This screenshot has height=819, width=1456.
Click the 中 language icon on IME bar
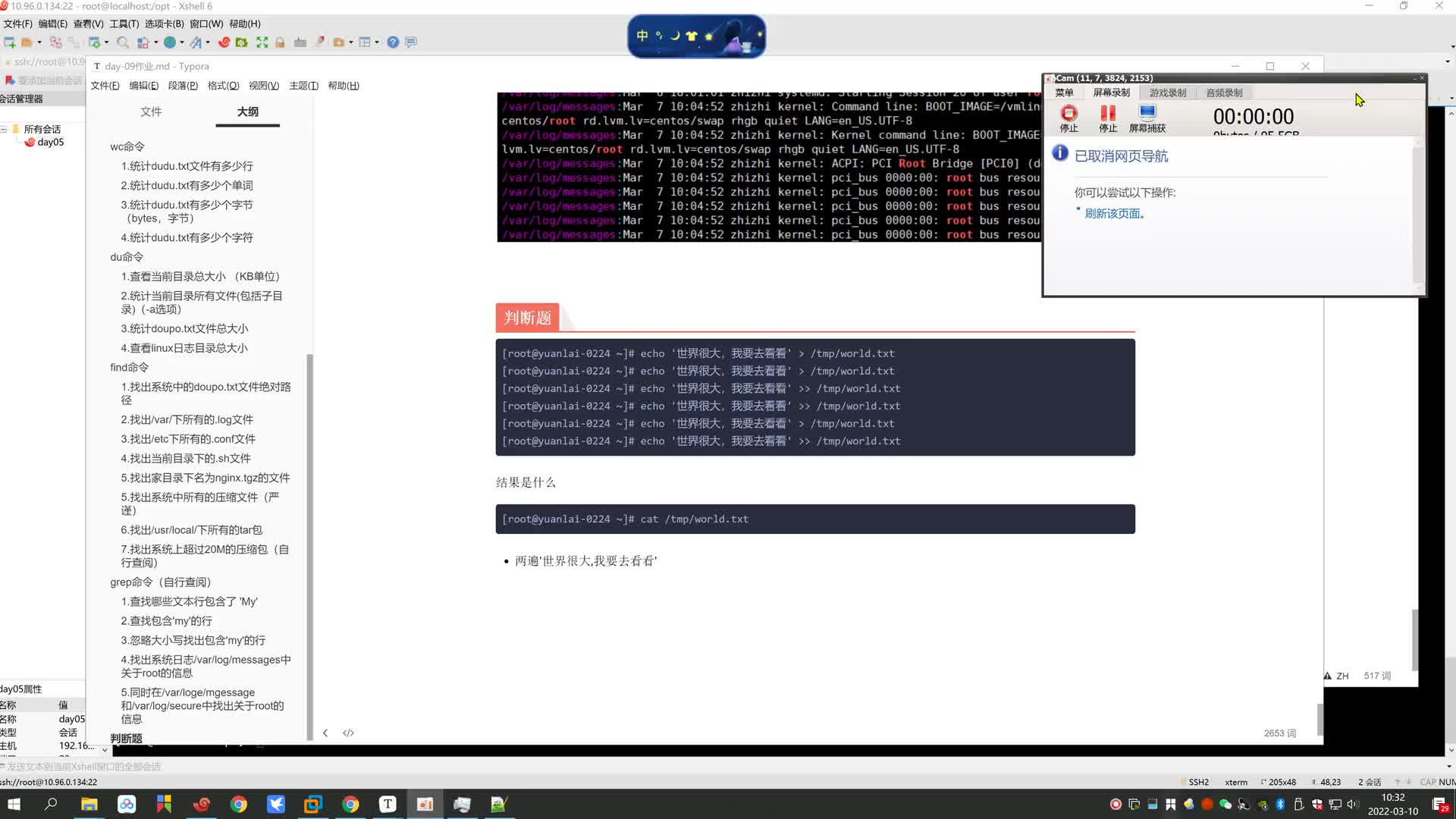[x=642, y=36]
